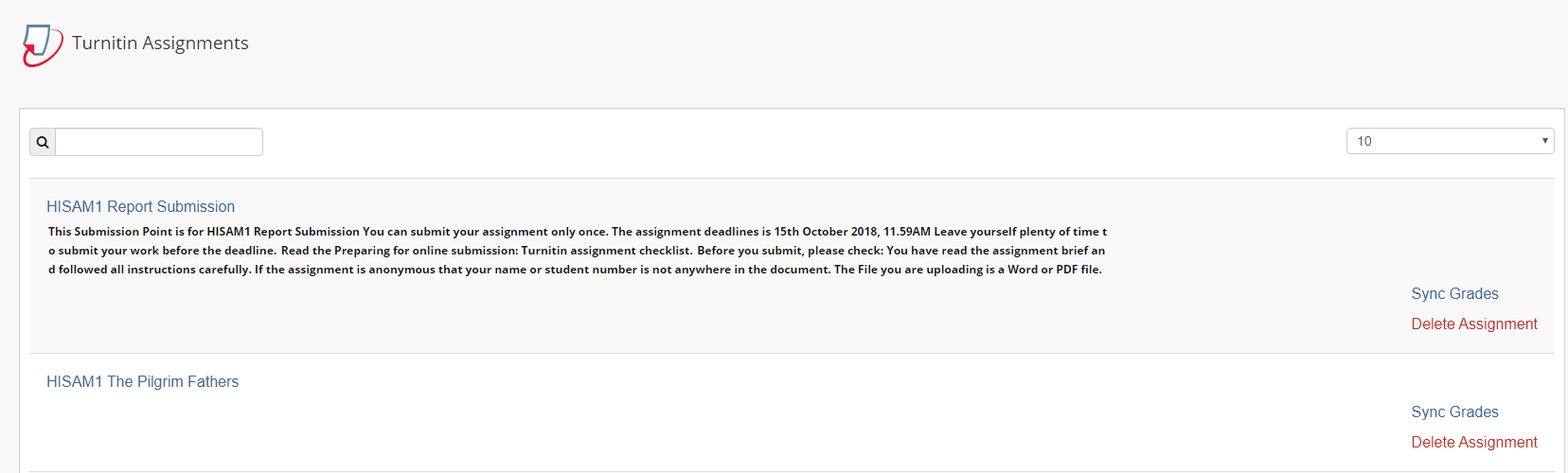Focus the assignment search text box
The image size is (1568, 473).
(x=159, y=142)
